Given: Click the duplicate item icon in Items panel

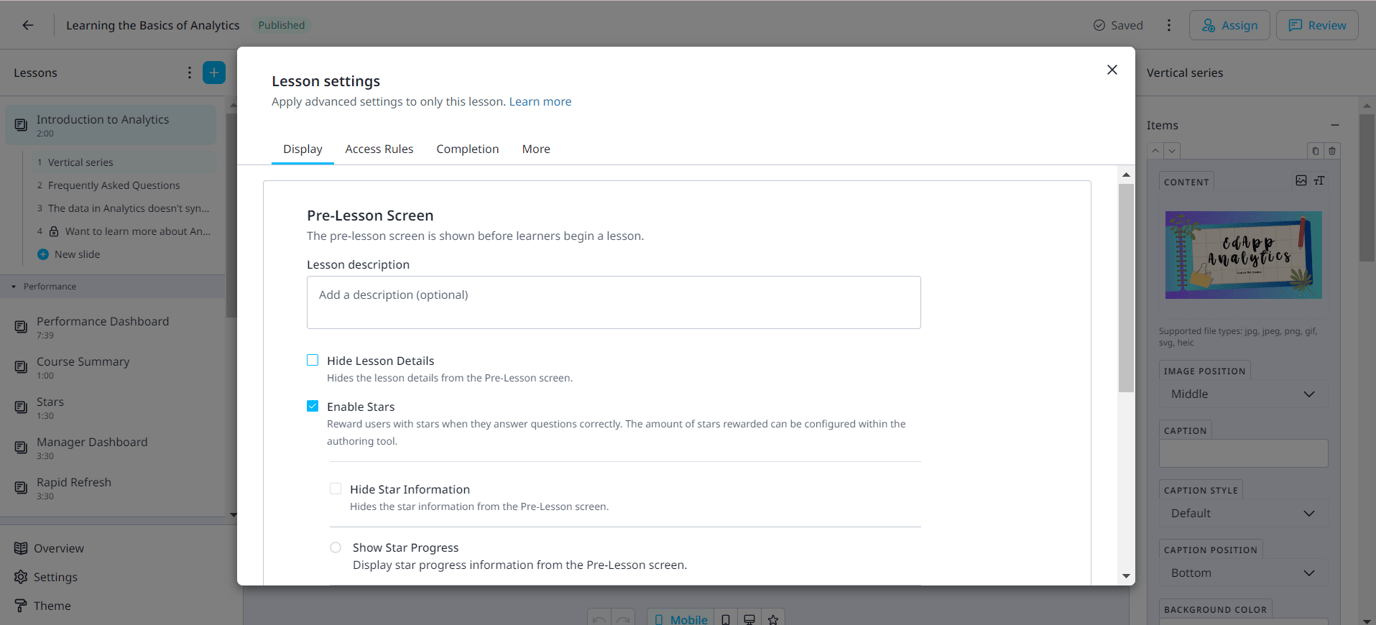Looking at the screenshot, I should click(1315, 151).
